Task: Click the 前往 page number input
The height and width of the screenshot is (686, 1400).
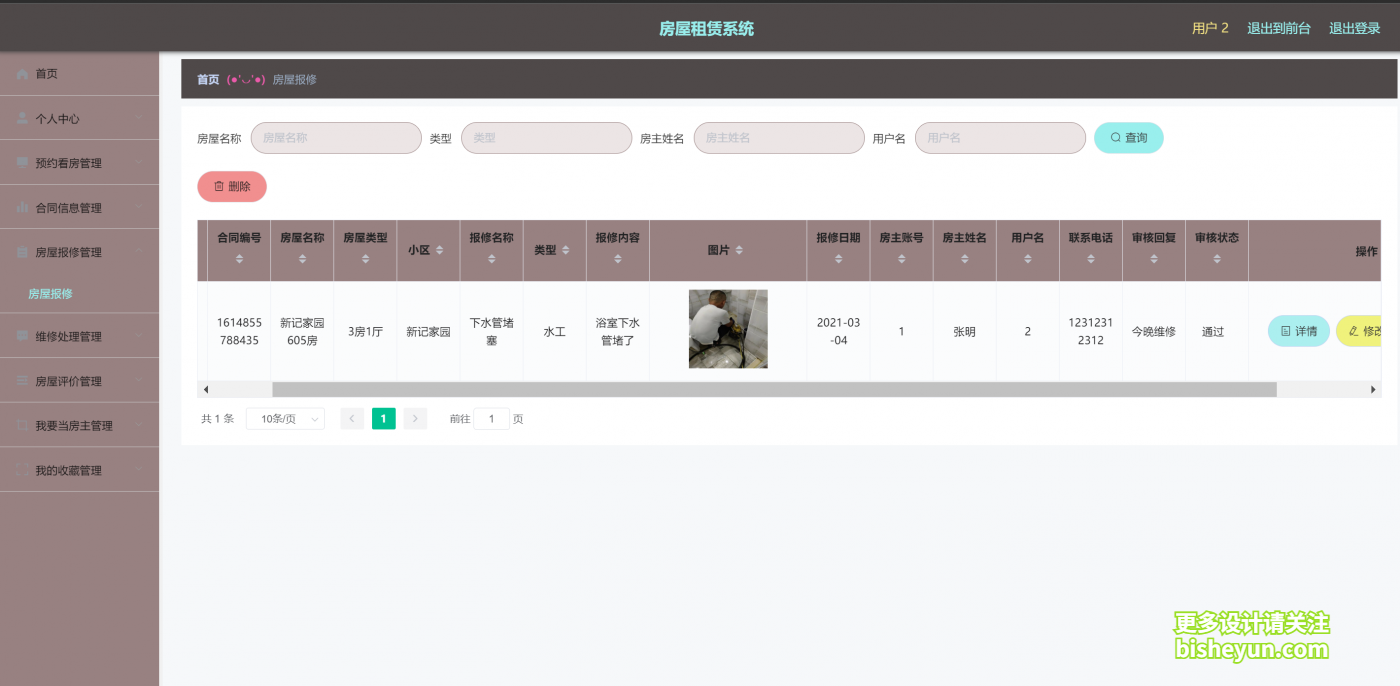Action: click(x=491, y=419)
